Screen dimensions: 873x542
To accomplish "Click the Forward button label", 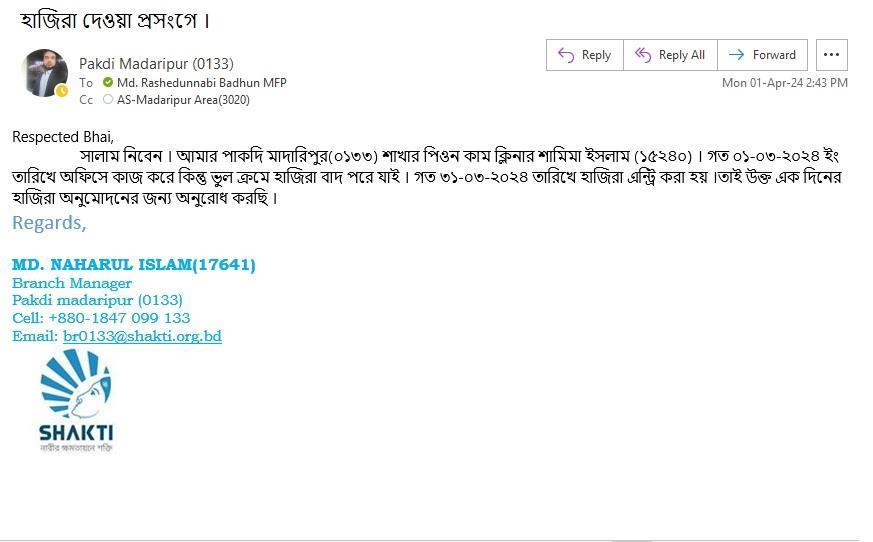I will (x=774, y=55).
